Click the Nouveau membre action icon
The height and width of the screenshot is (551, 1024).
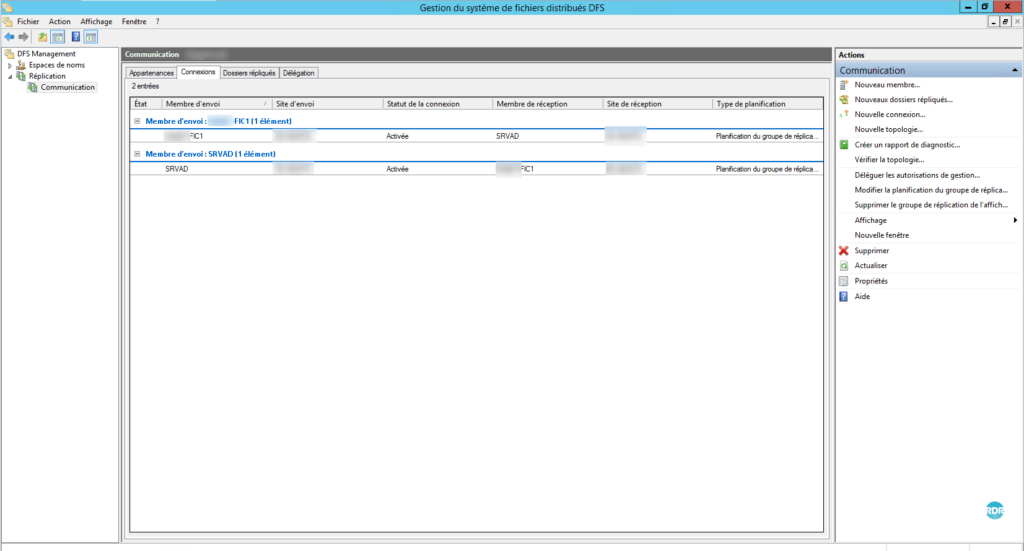point(844,85)
